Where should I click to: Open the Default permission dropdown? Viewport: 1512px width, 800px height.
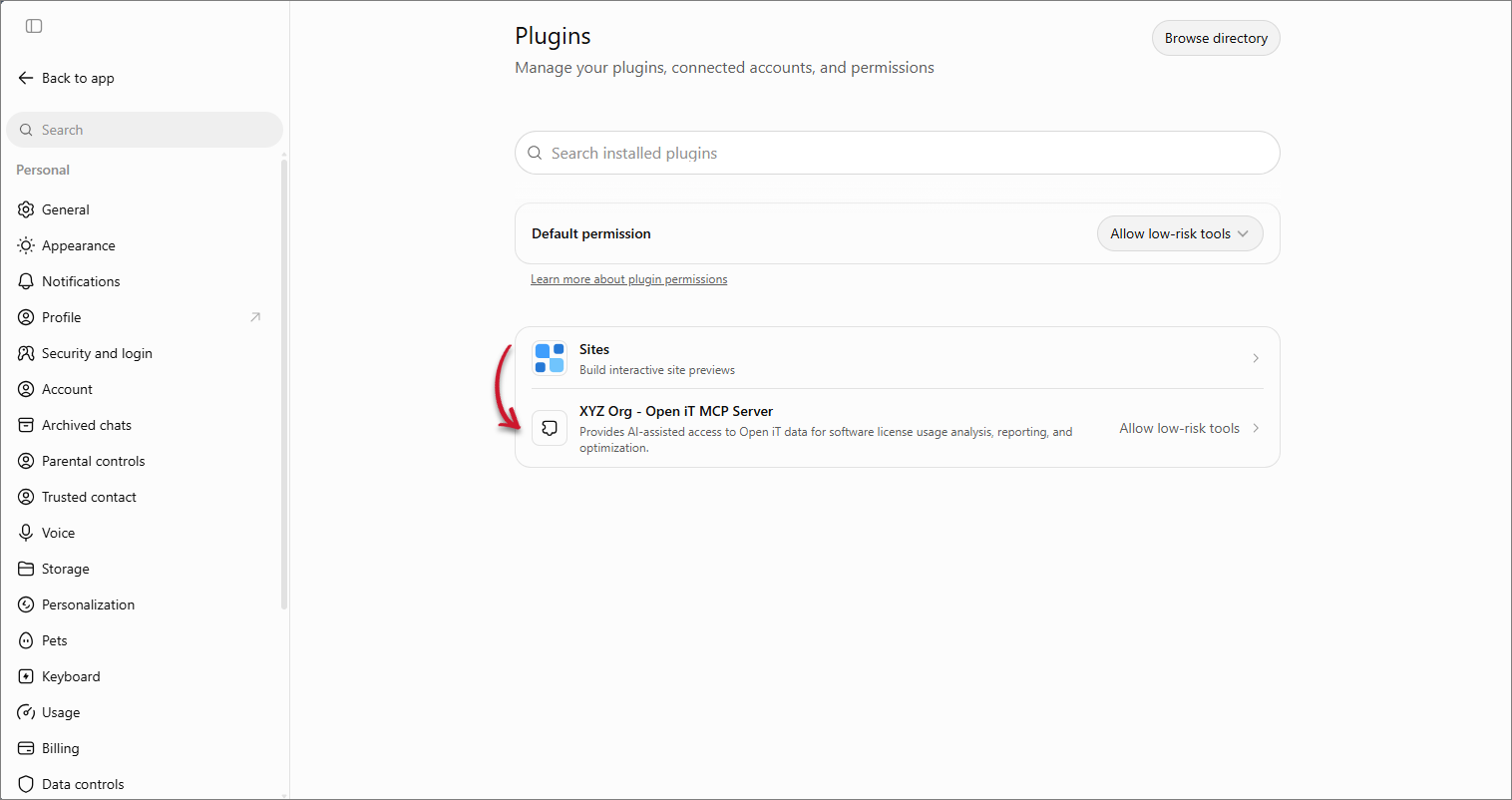click(x=1180, y=233)
